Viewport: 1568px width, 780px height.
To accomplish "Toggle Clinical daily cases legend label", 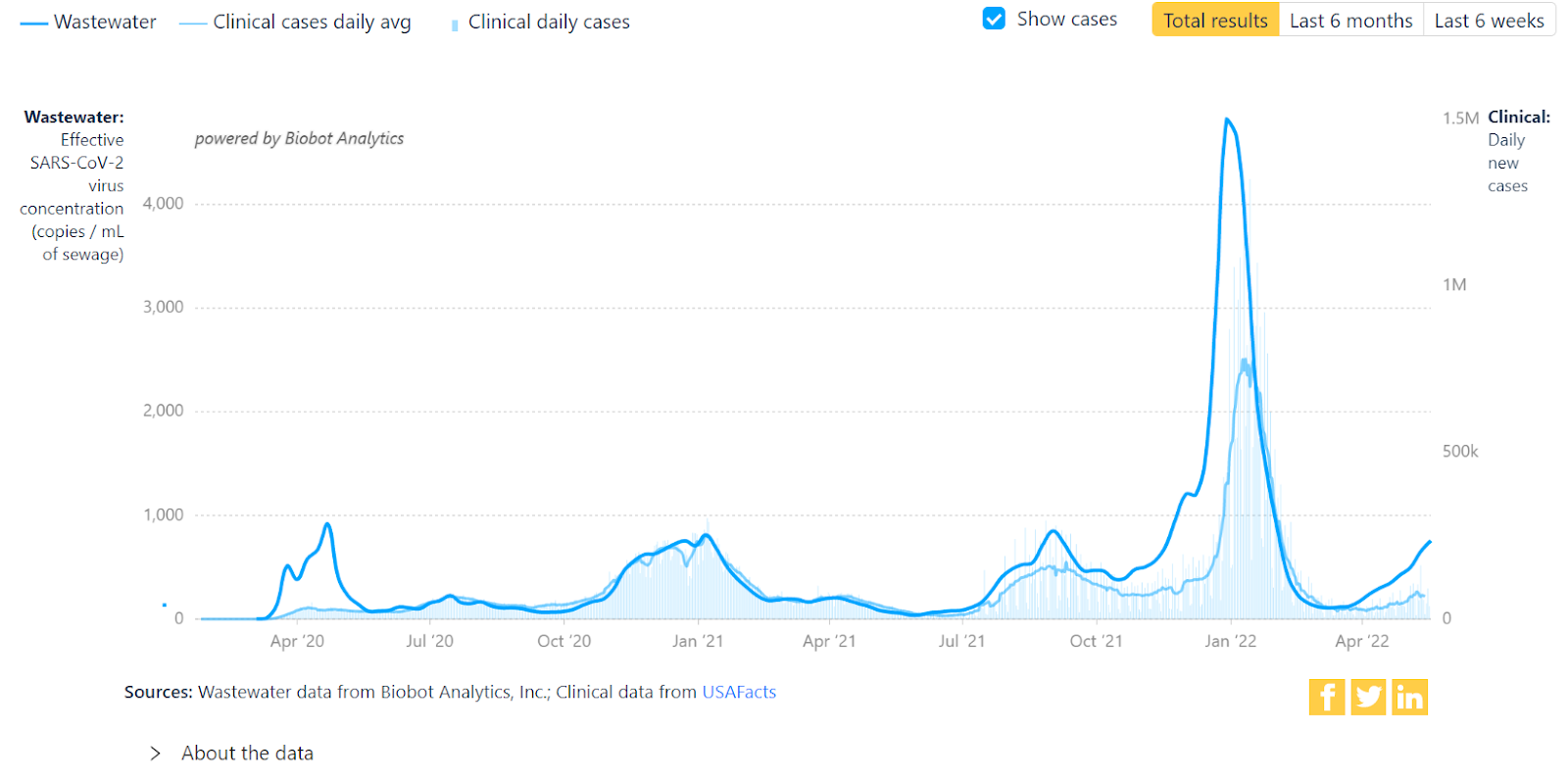I will (x=549, y=22).
